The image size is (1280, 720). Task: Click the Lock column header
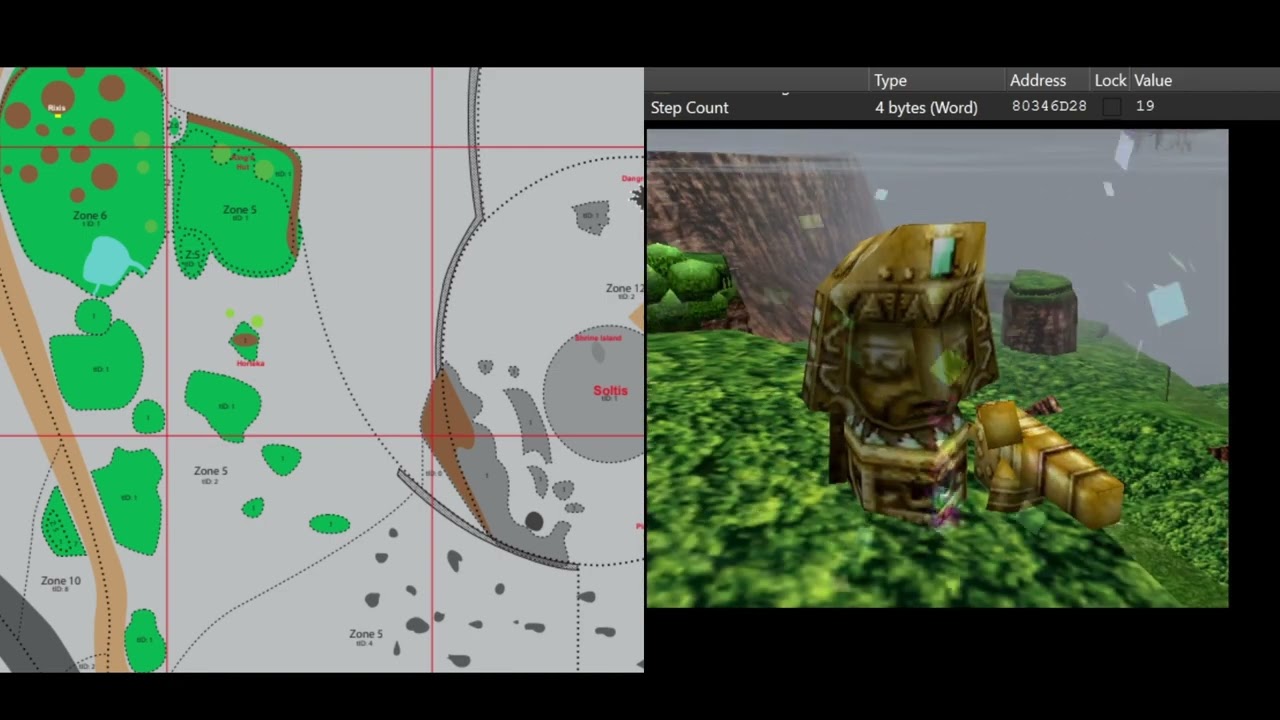(1110, 80)
